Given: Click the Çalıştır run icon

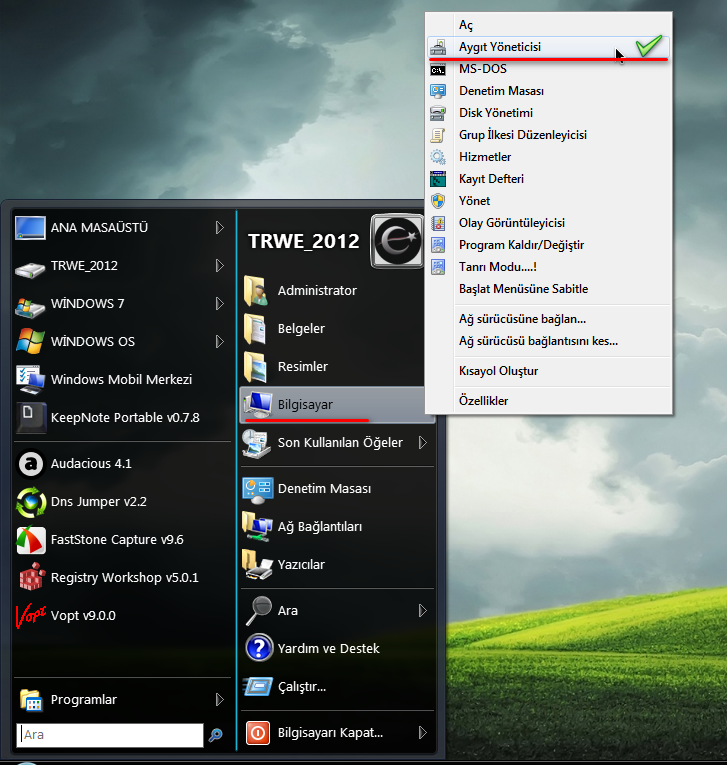Looking at the screenshot, I should tap(258, 686).
